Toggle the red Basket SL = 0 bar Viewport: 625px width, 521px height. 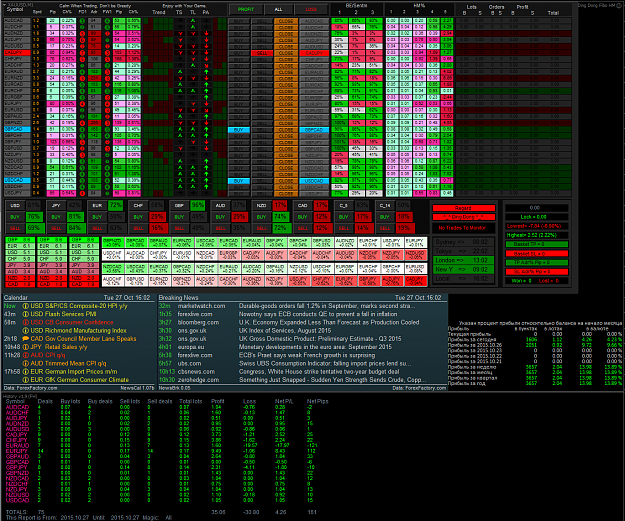tap(537, 254)
